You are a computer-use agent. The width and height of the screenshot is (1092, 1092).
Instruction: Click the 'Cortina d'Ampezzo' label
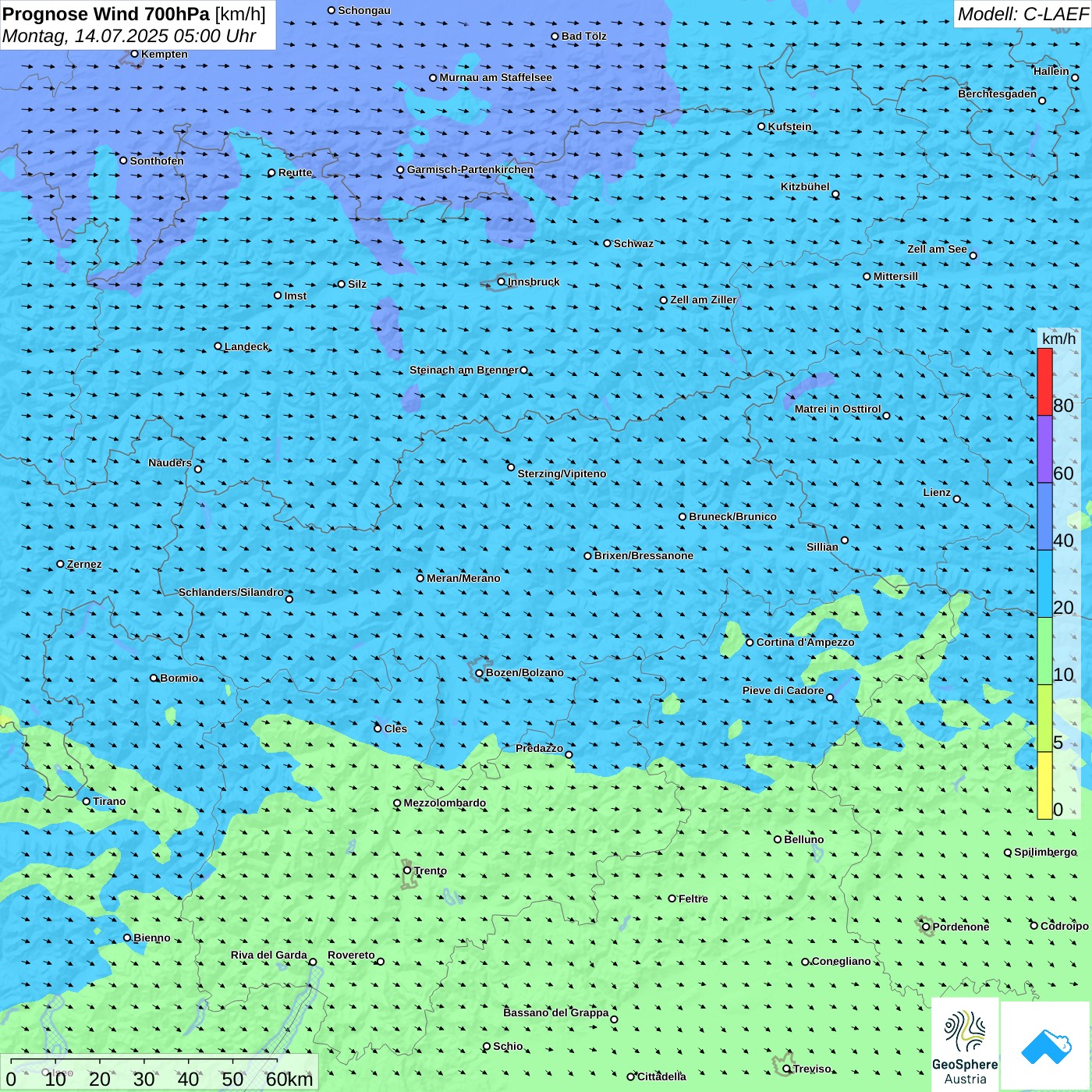[x=805, y=642]
